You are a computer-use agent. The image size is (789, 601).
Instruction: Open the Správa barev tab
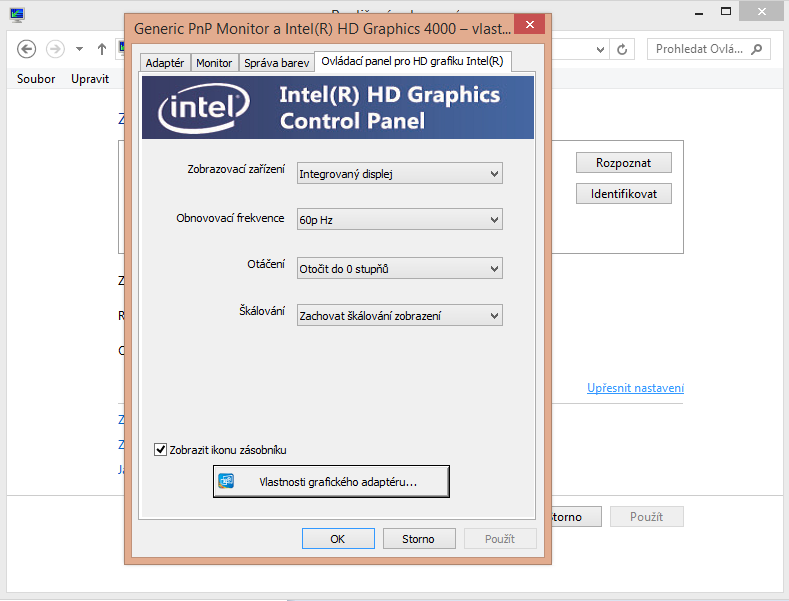[x=276, y=63]
